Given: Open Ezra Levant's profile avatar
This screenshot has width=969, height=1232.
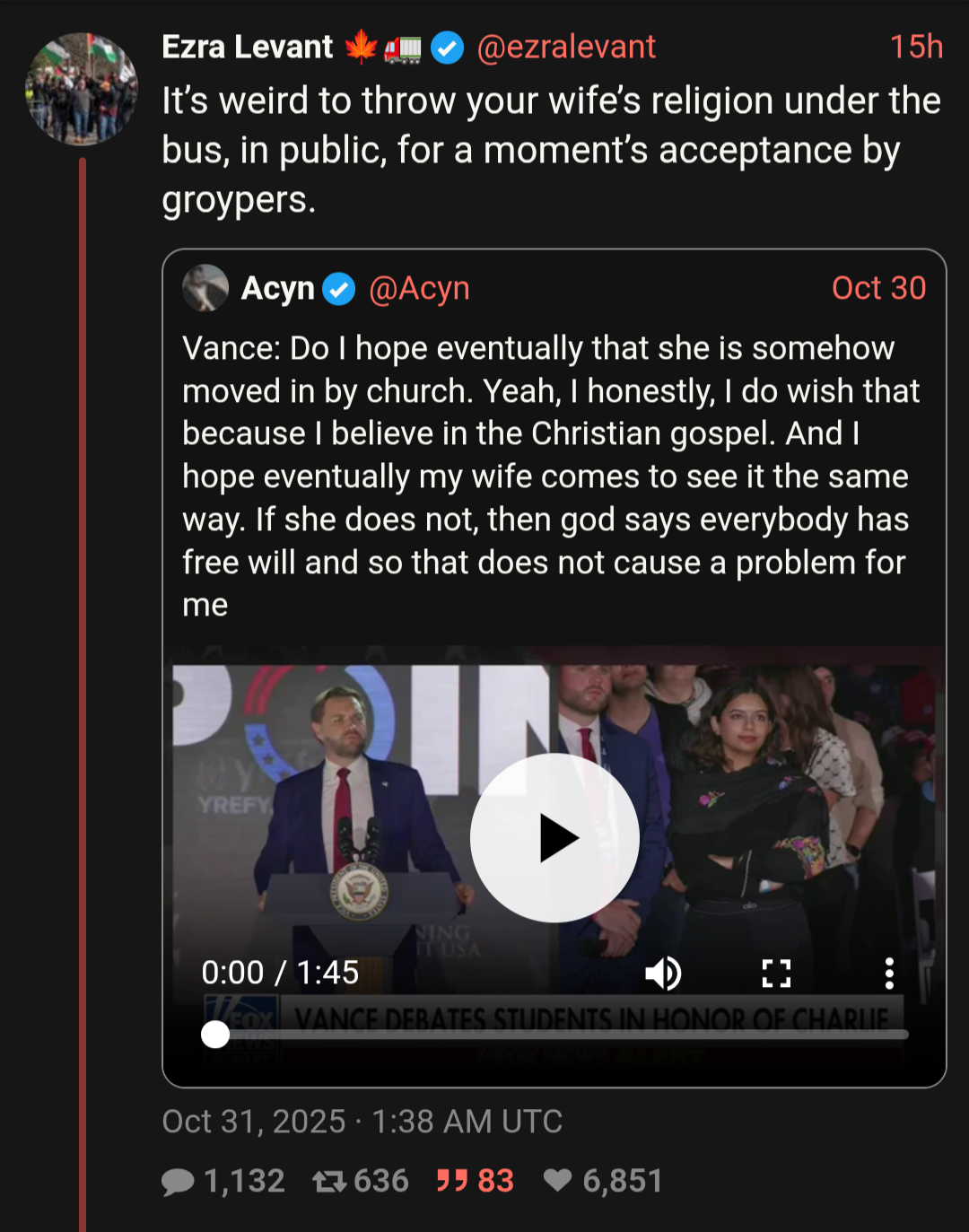Looking at the screenshot, I should (x=82, y=89).
